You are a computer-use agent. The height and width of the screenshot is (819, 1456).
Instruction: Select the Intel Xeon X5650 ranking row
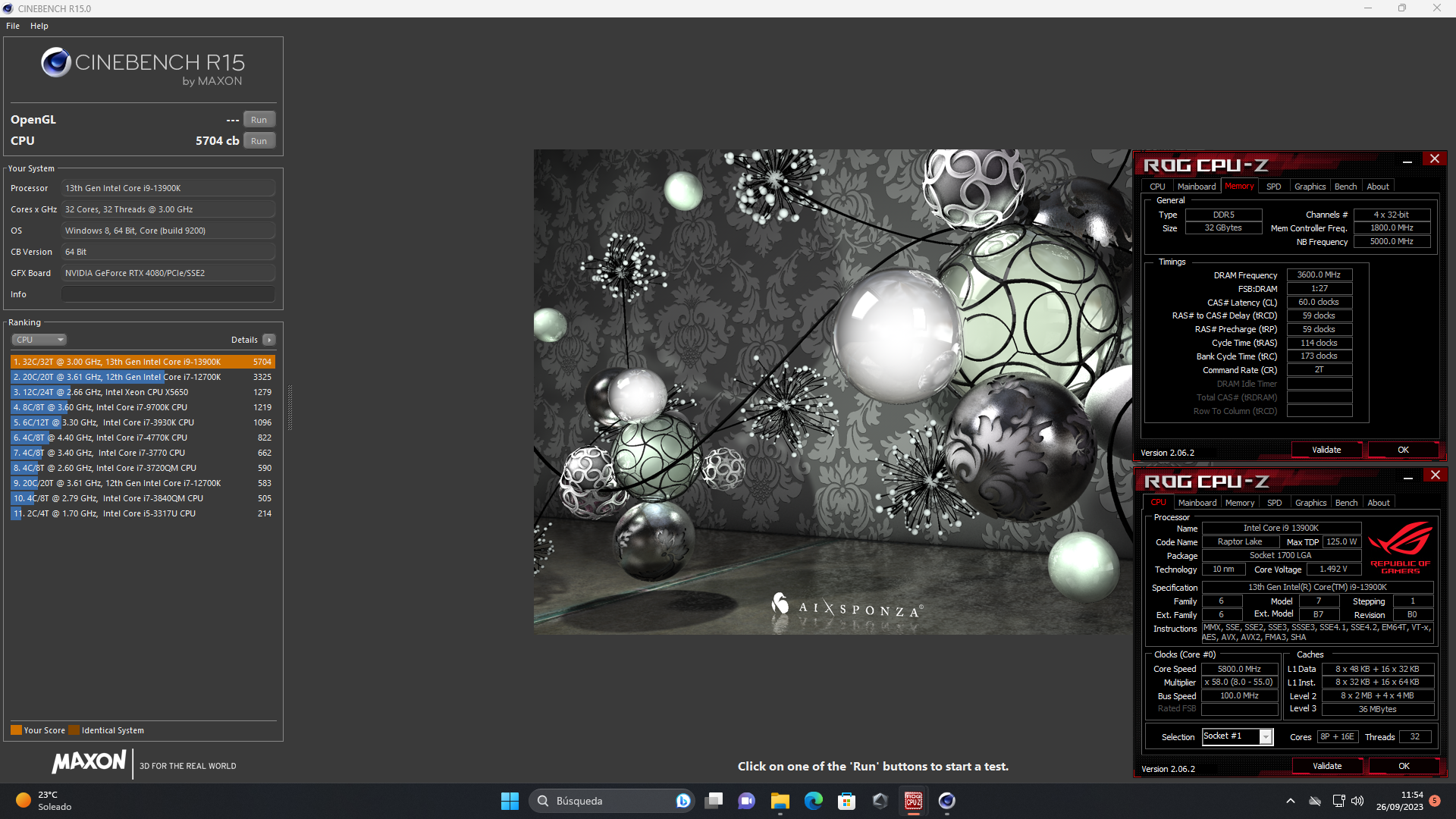[x=143, y=392]
